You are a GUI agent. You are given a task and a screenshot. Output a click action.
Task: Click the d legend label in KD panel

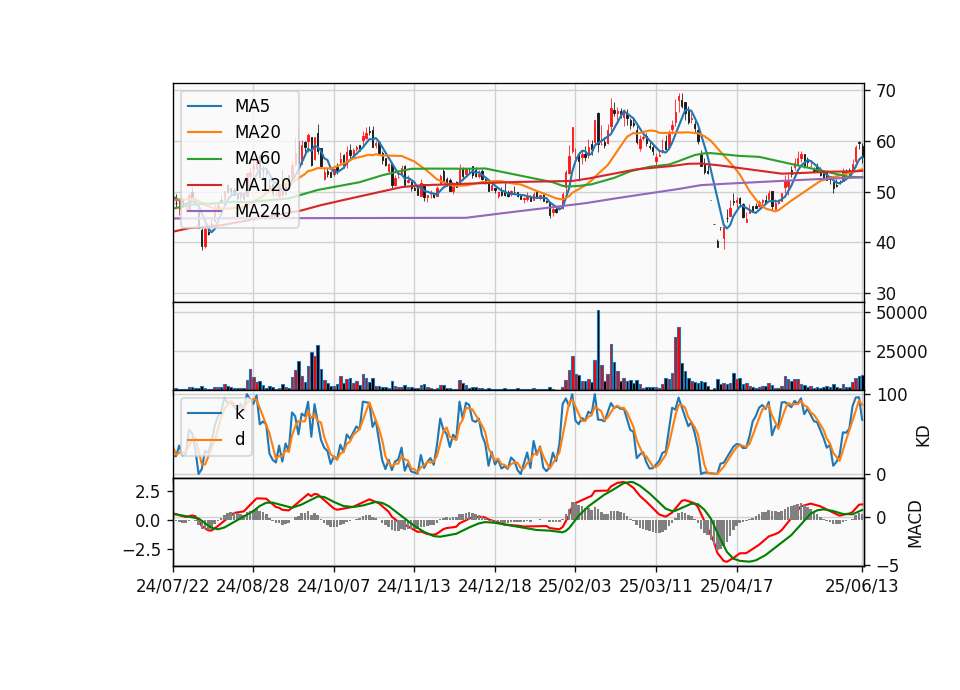[x=239, y=439]
